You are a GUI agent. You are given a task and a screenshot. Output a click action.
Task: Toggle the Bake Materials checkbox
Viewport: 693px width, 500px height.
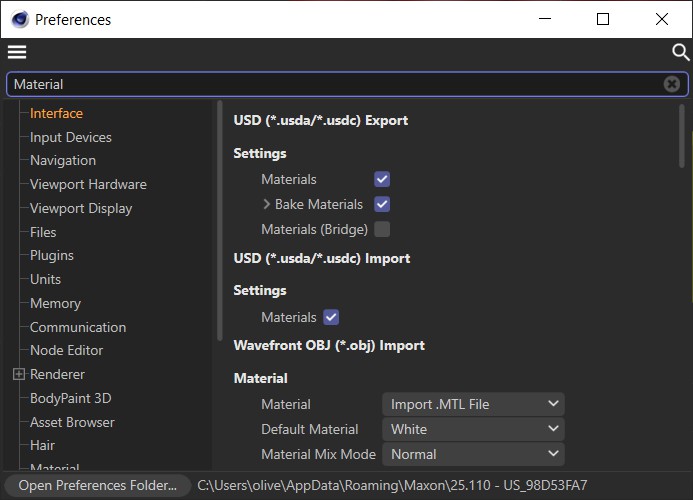[382, 204]
